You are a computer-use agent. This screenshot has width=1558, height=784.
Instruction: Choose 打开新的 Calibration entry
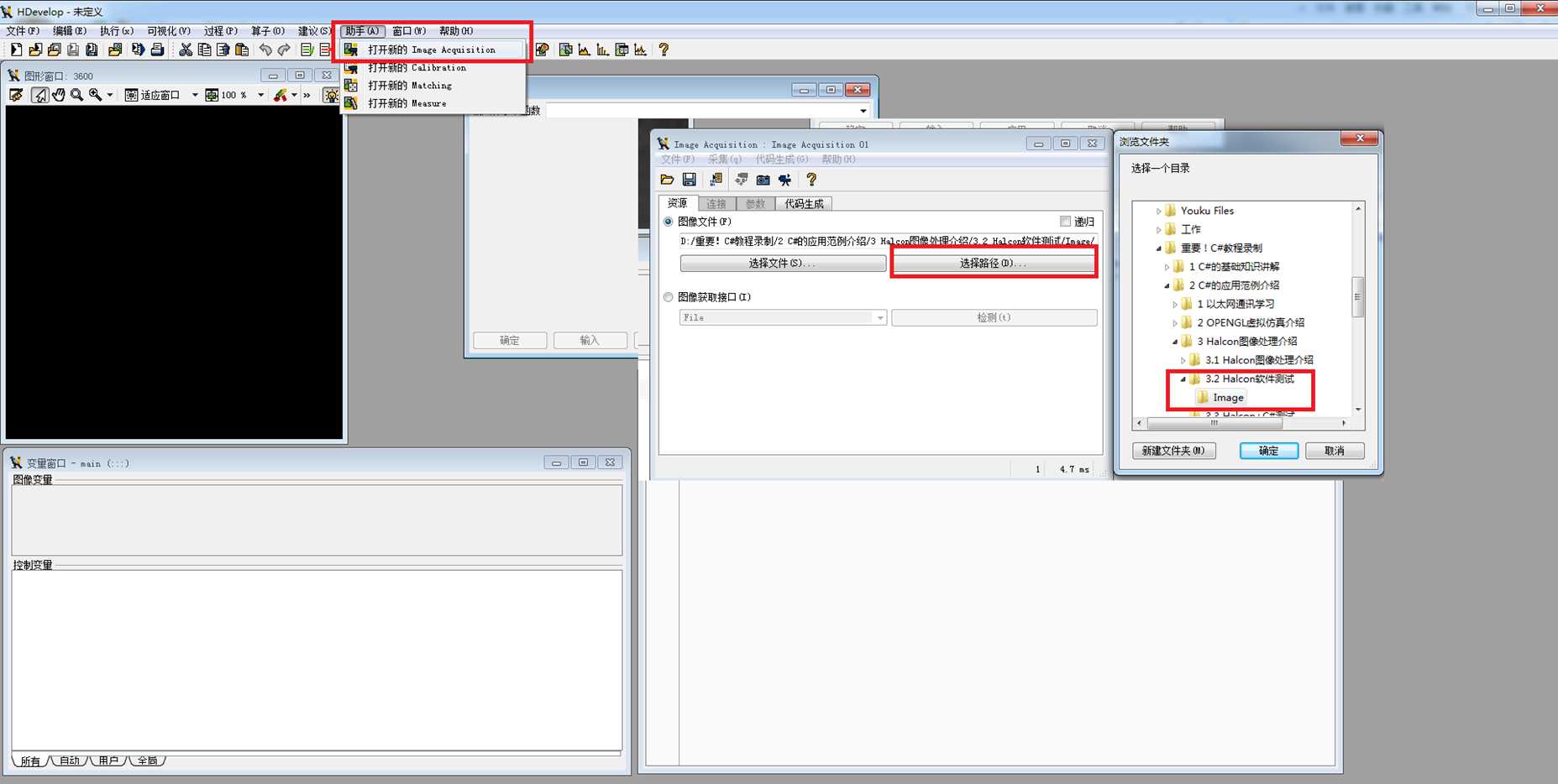[433, 68]
